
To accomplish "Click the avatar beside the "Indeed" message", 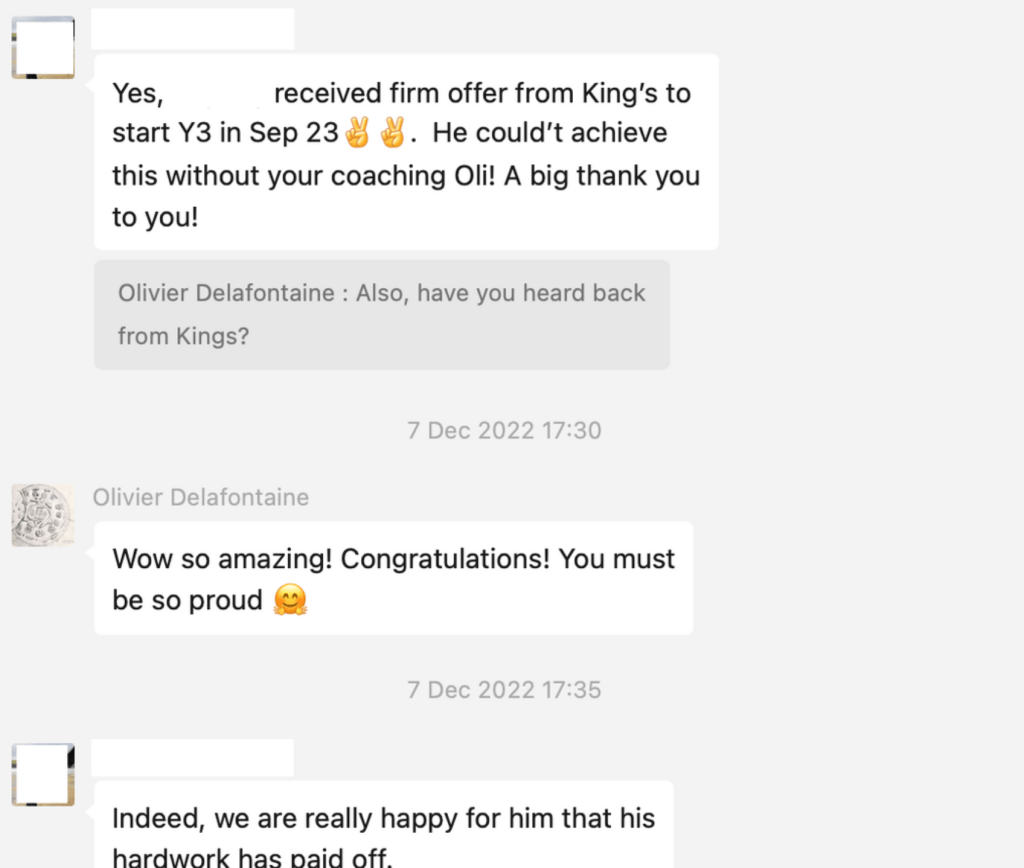I will pyautogui.click(x=43, y=774).
